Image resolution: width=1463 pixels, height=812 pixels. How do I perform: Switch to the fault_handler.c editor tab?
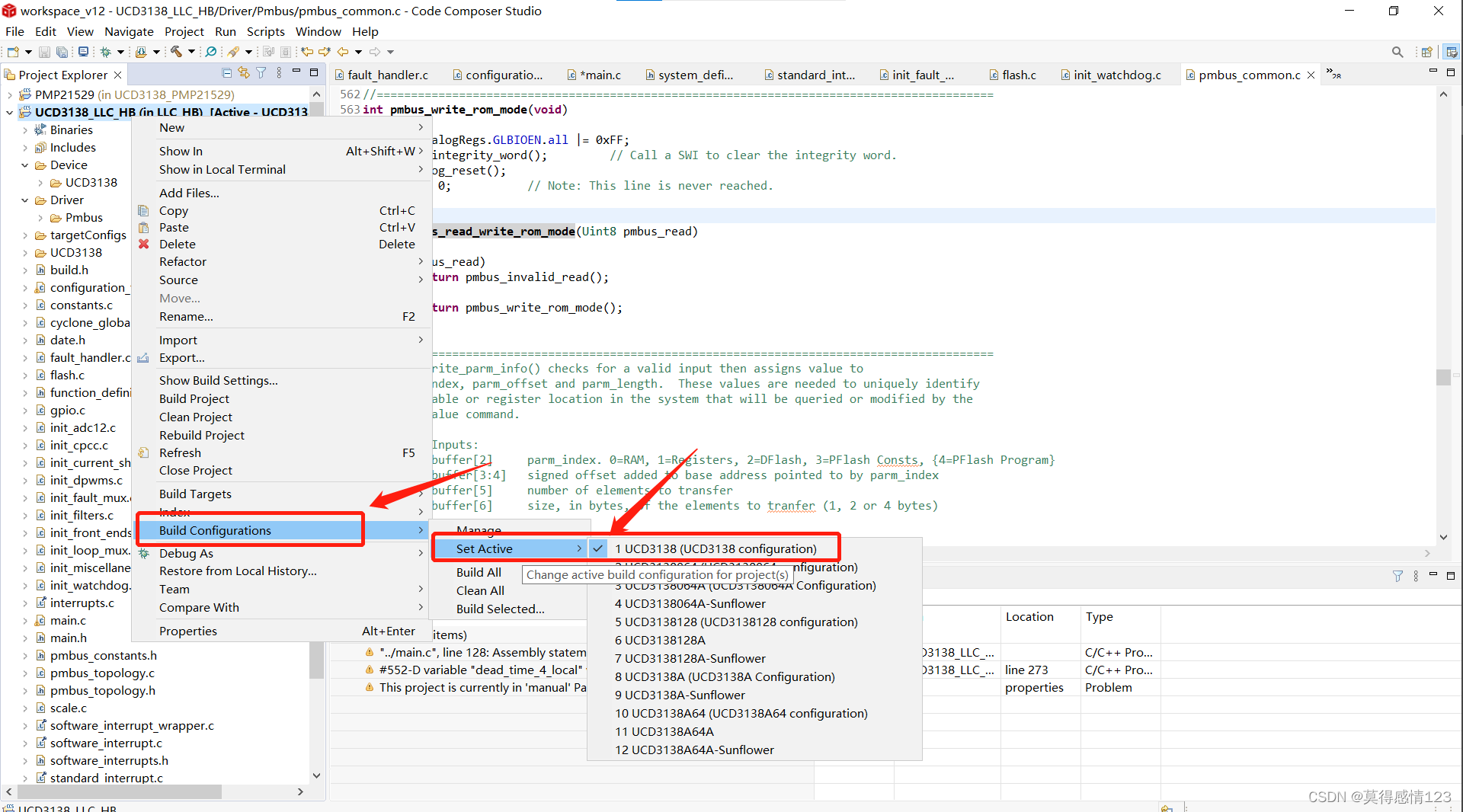tap(382, 75)
